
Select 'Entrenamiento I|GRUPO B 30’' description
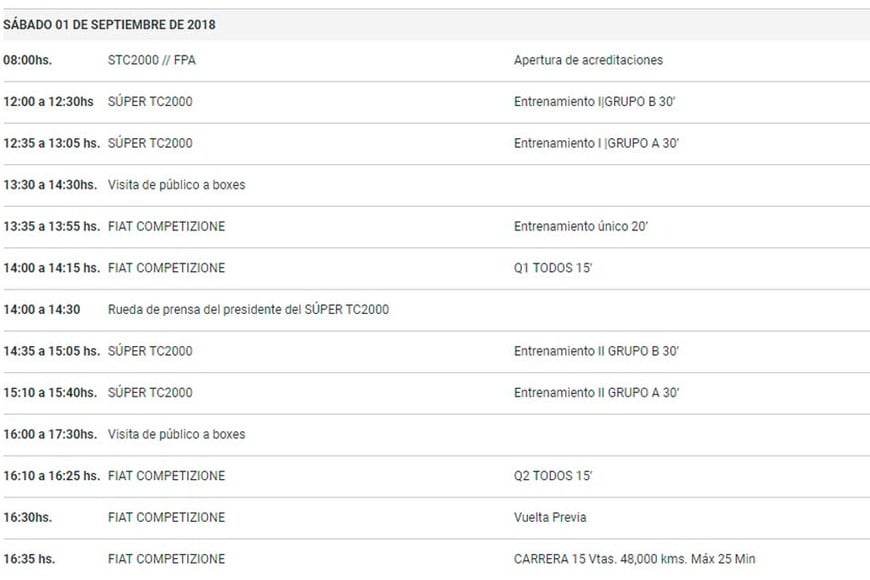point(596,102)
